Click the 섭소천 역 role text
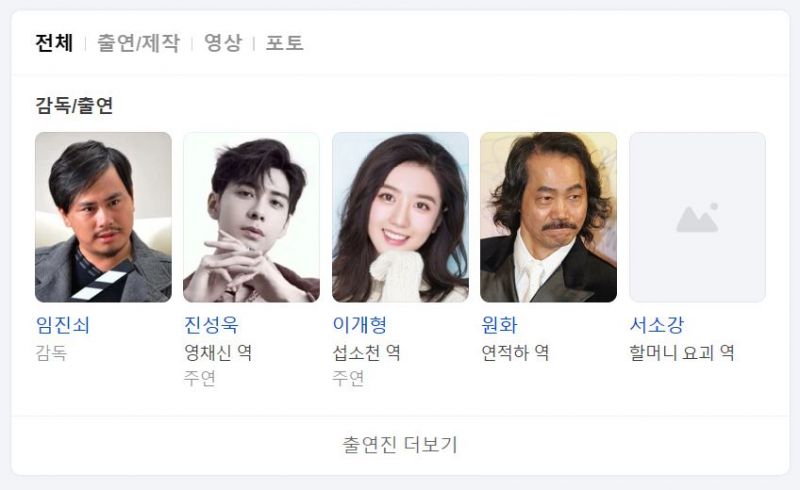This screenshot has width=800, height=490. 366,353
